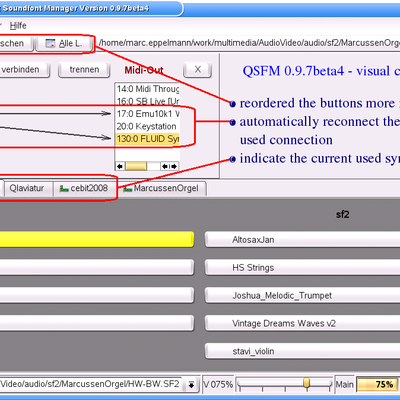Click the volume slider handle

[x=306, y=383]
